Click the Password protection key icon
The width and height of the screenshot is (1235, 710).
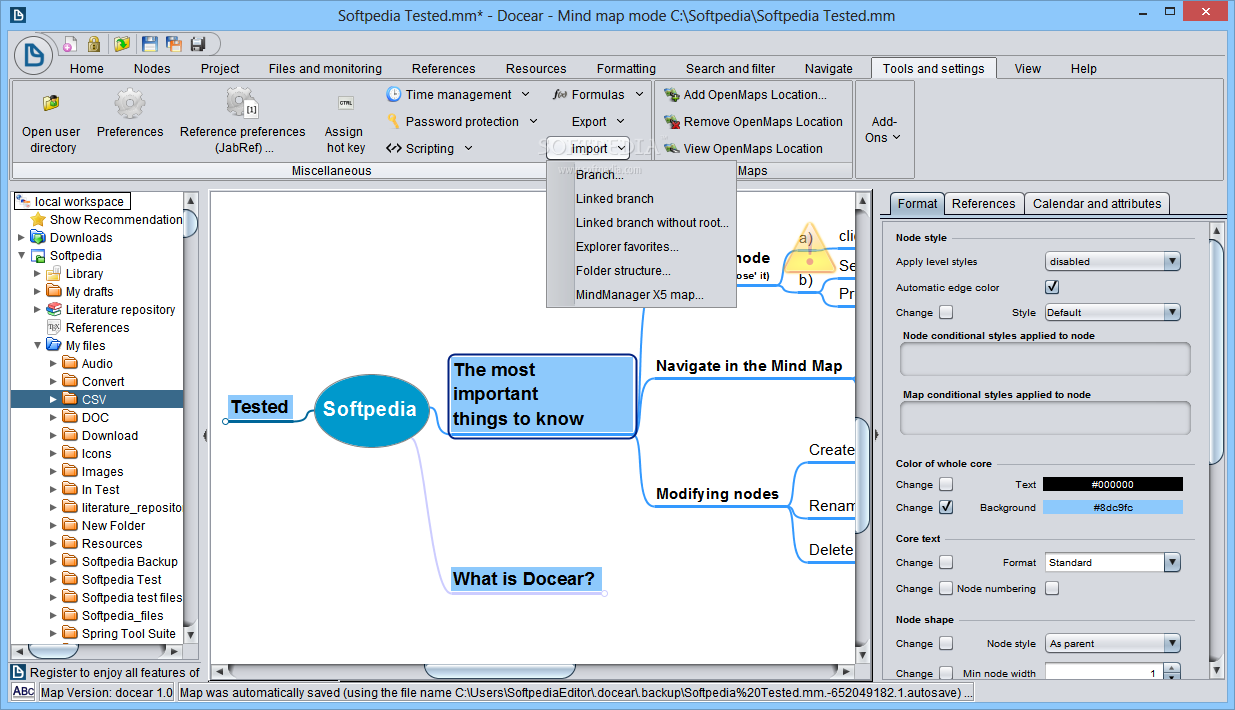click(x=394, y=121)
